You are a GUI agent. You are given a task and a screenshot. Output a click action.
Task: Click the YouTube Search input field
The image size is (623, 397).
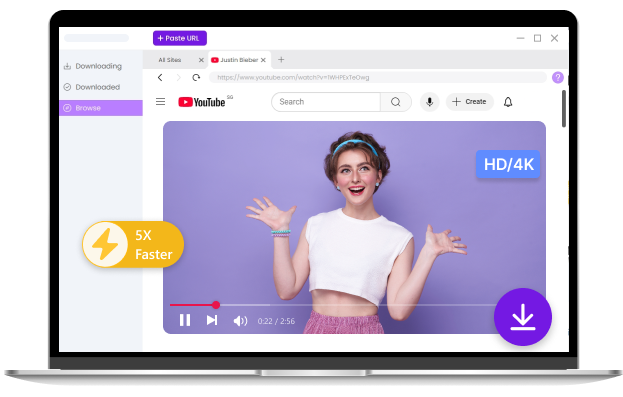[x=326, y=102]
